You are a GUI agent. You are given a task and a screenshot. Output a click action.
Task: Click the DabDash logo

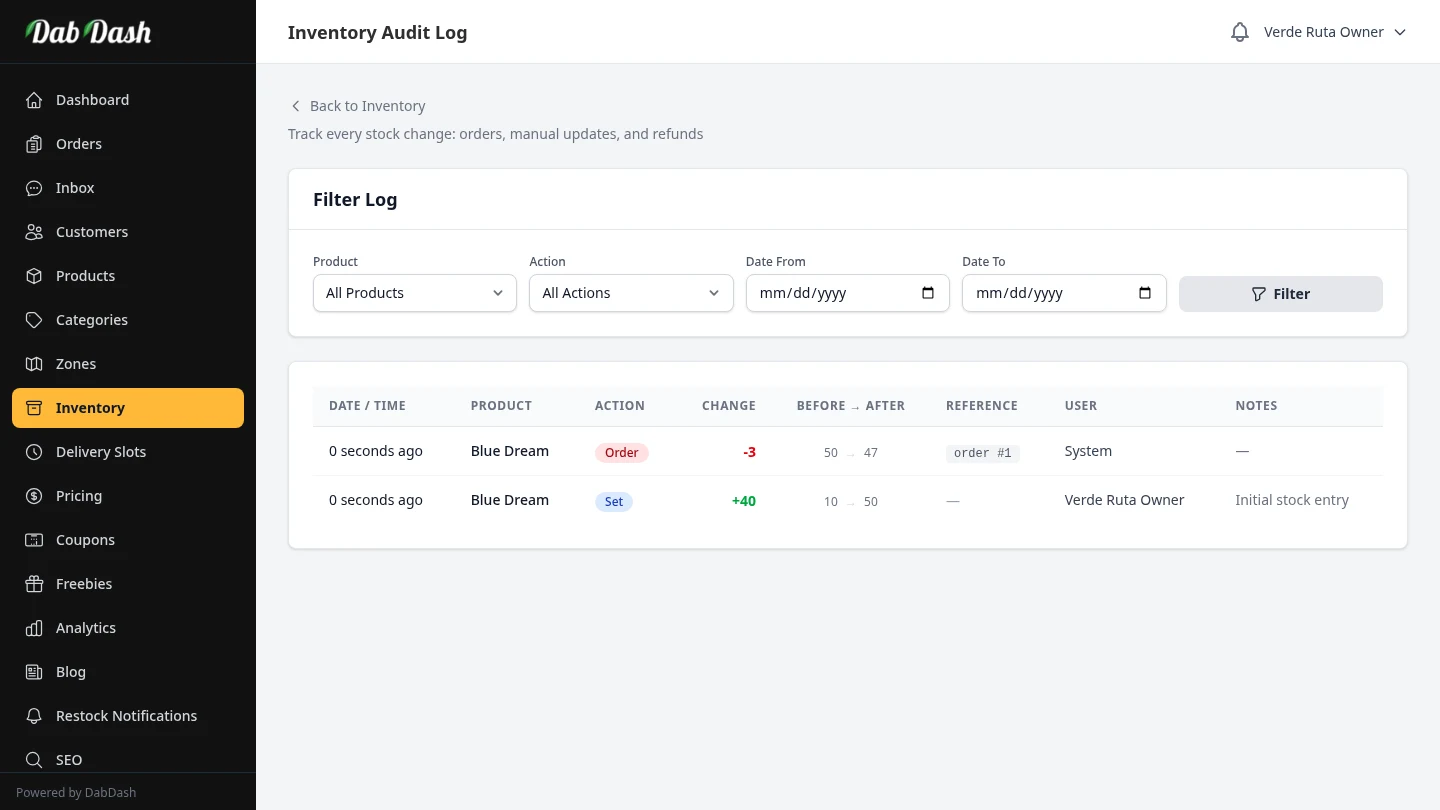click(x=88, y=32)
